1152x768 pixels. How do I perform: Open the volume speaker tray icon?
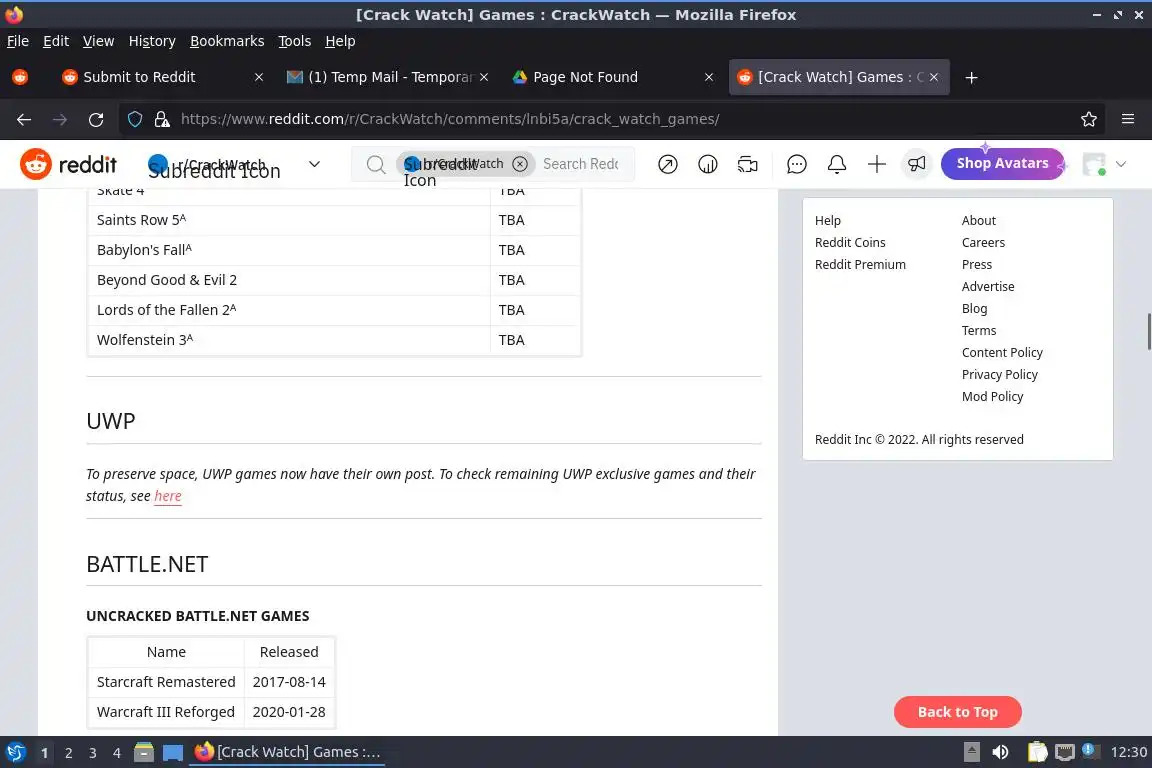pyautogui.click(x=1000, y=752)
